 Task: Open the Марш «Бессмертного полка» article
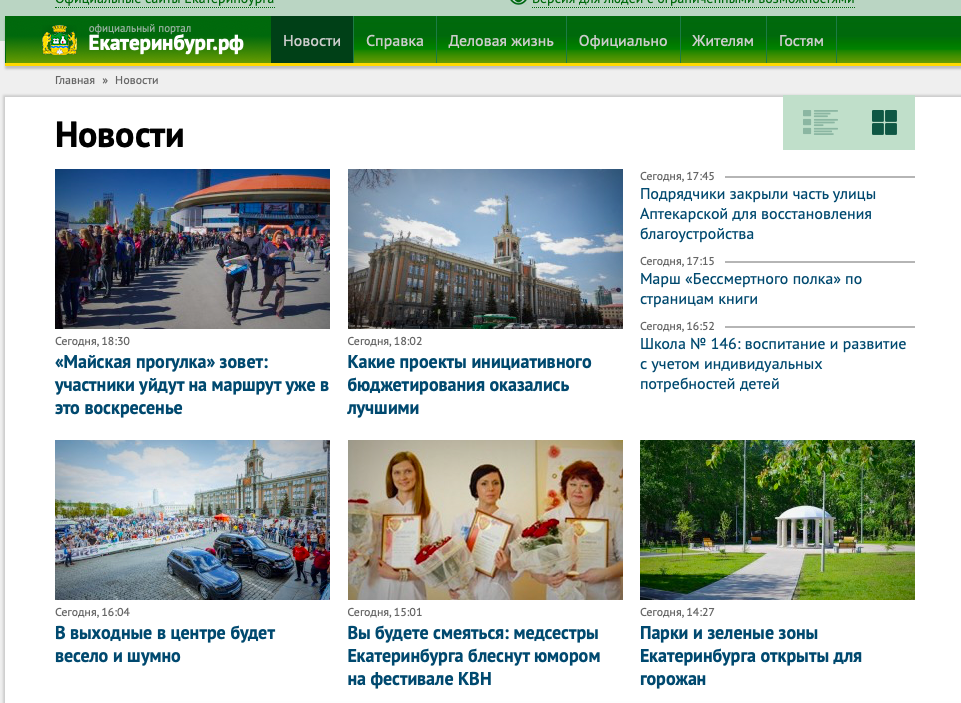point(750,289)
